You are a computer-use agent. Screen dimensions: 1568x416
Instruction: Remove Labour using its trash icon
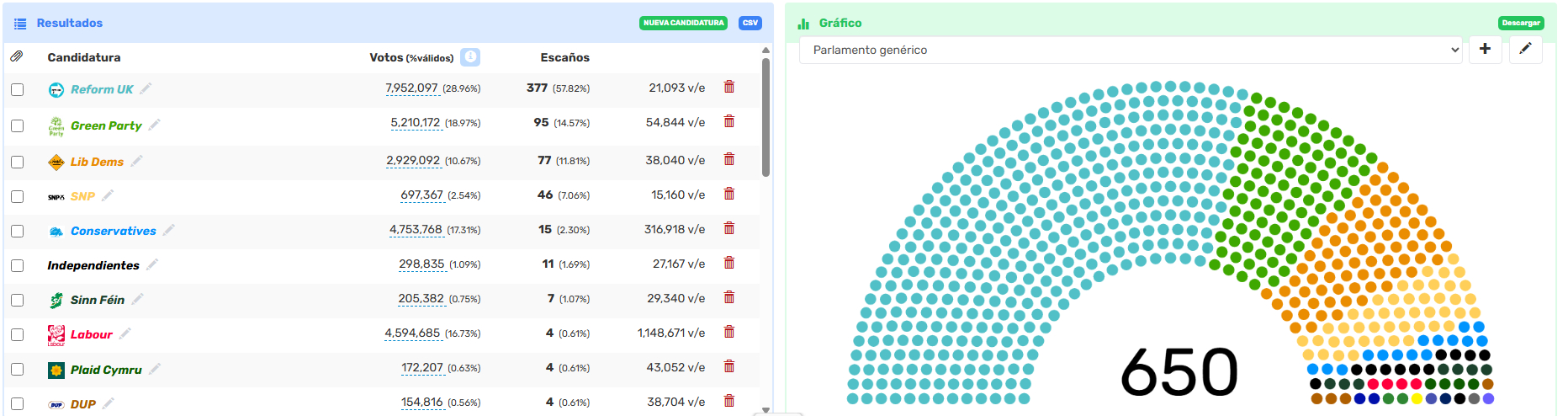[729, 333]
